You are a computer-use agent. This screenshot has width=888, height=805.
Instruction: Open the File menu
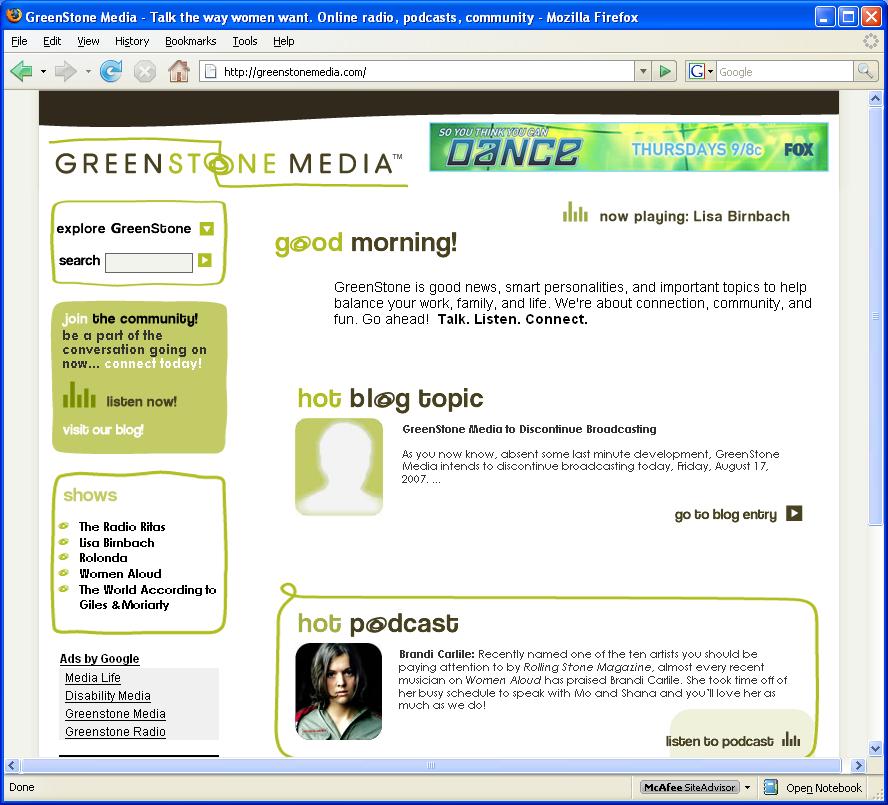coord(19,41)
